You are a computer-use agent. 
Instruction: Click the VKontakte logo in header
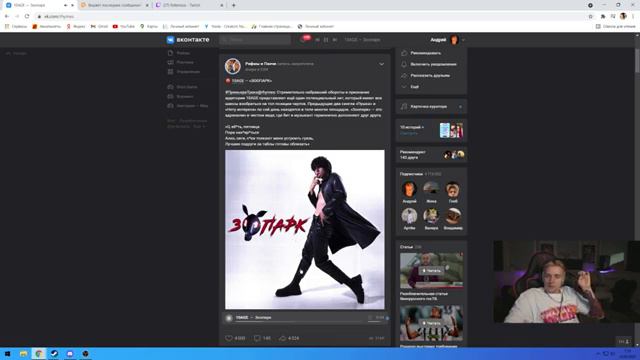[188, 40]
